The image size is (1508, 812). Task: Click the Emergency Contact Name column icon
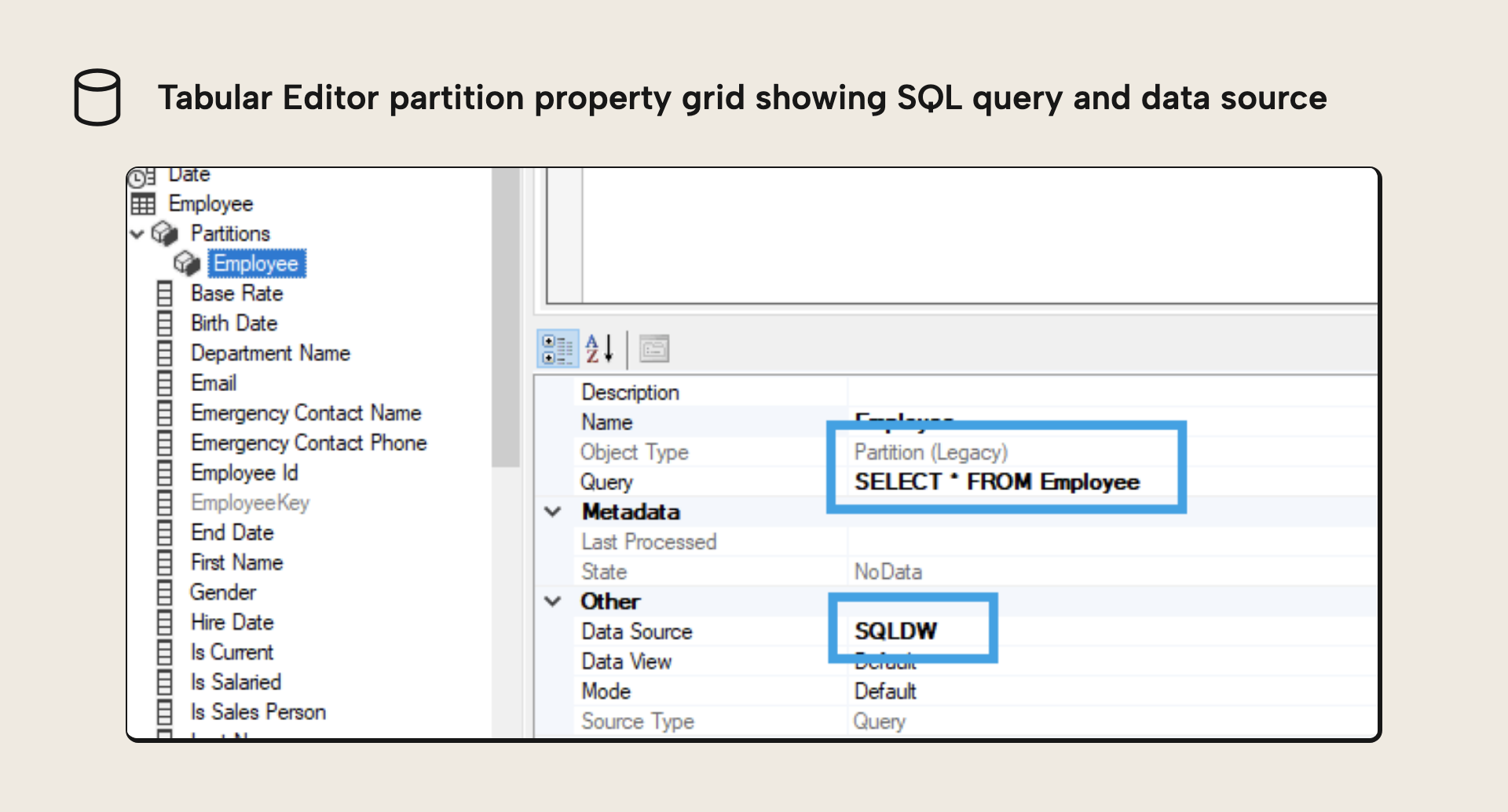pos(165,413)
